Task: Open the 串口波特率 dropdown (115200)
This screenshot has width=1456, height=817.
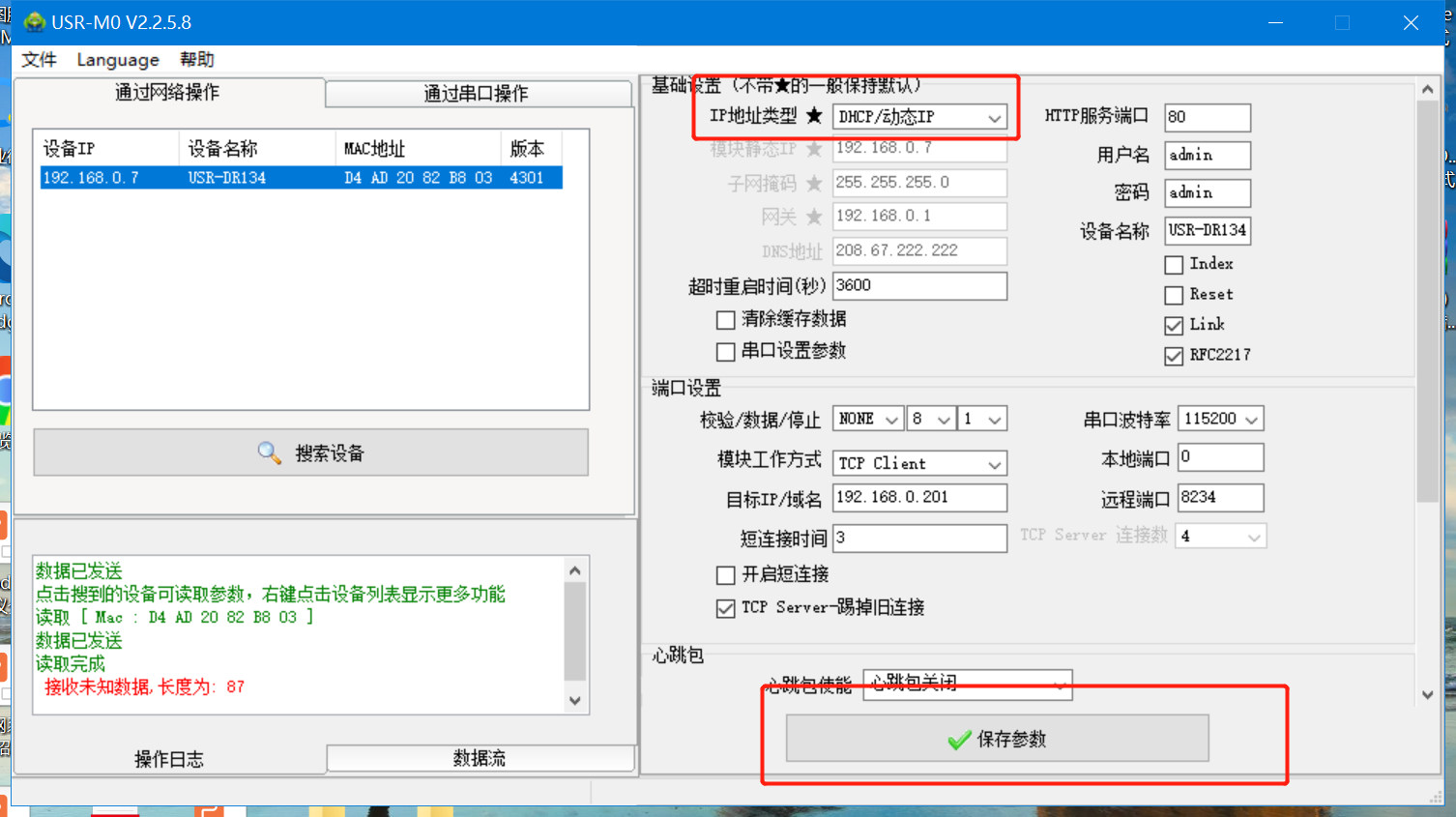Action: 1221,419
